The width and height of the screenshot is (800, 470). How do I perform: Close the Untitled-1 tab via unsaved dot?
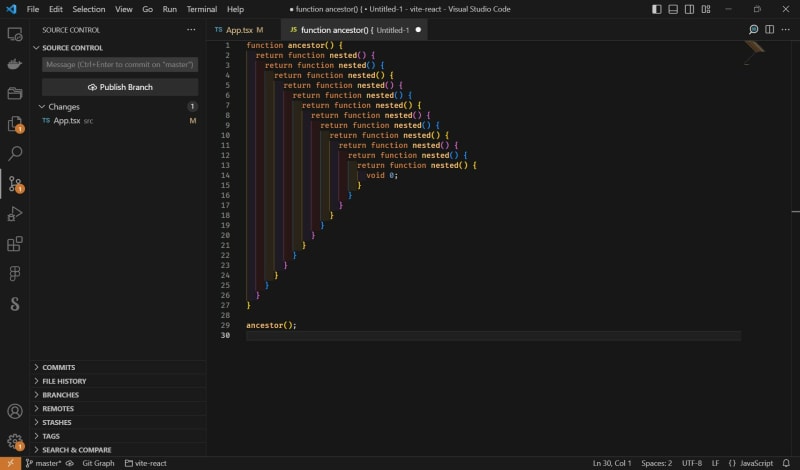coord(418,30)
